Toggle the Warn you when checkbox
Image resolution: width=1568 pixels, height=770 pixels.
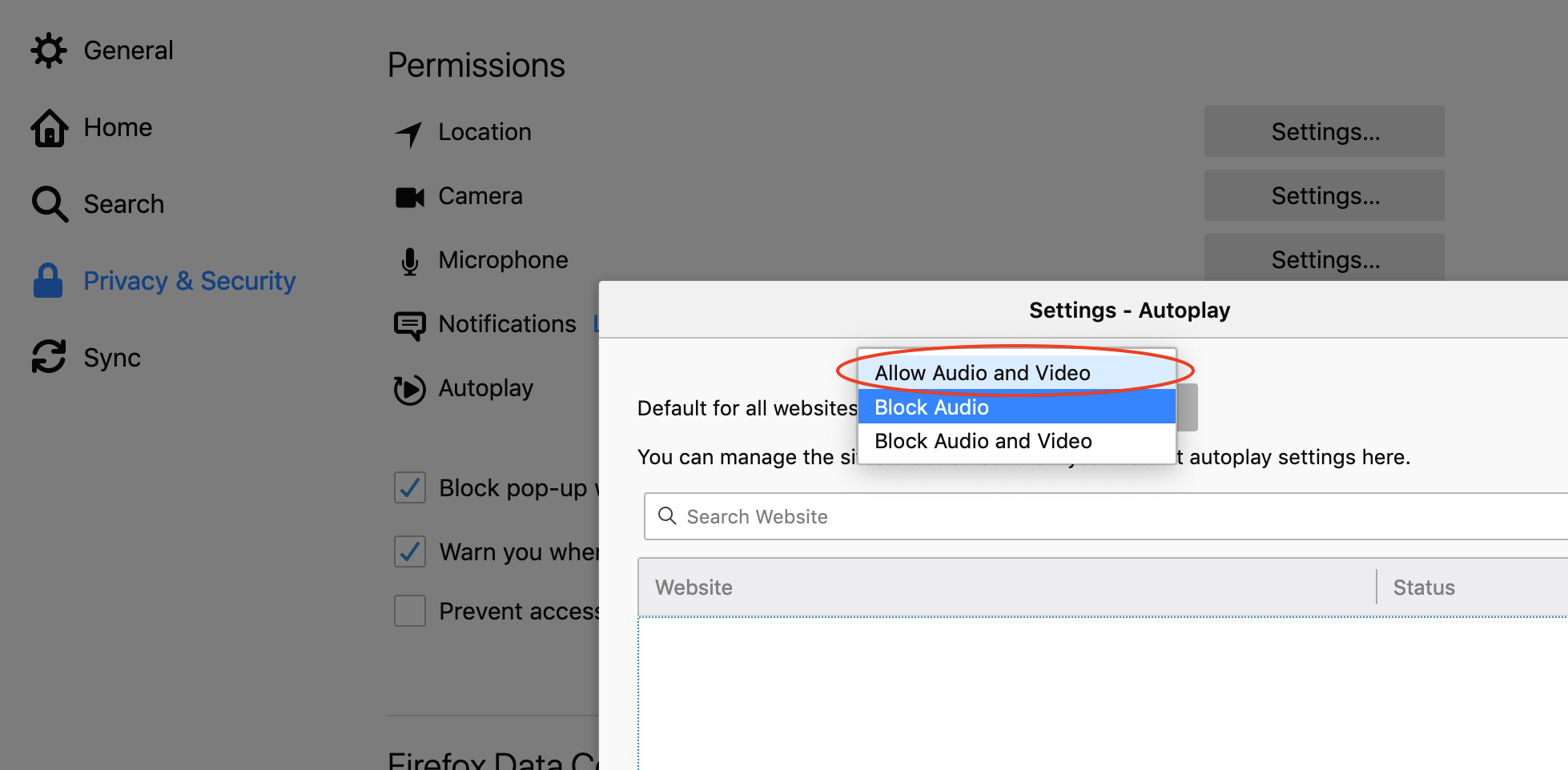point(410,551)
